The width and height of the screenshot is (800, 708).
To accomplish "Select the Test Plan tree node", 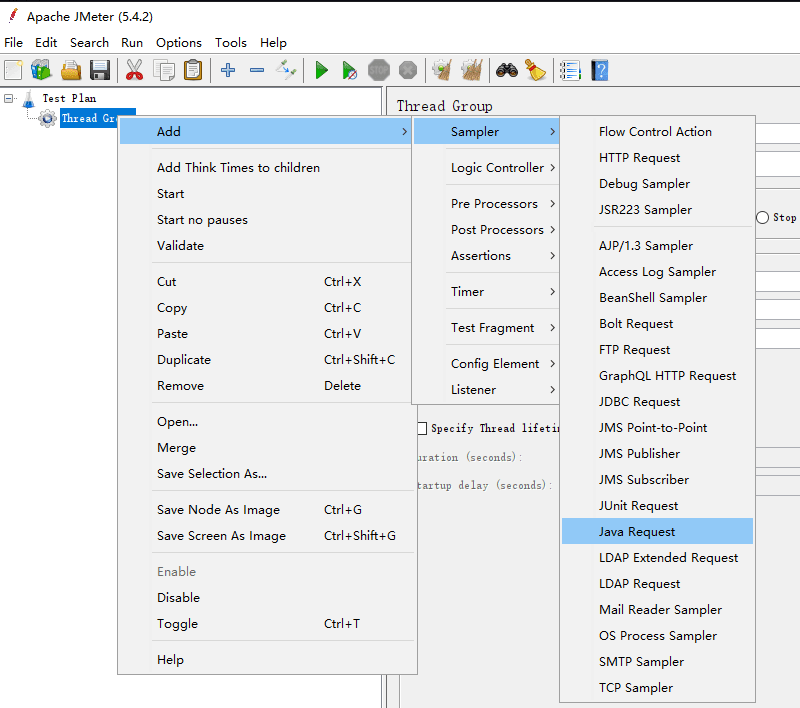I will click(69, 98).
